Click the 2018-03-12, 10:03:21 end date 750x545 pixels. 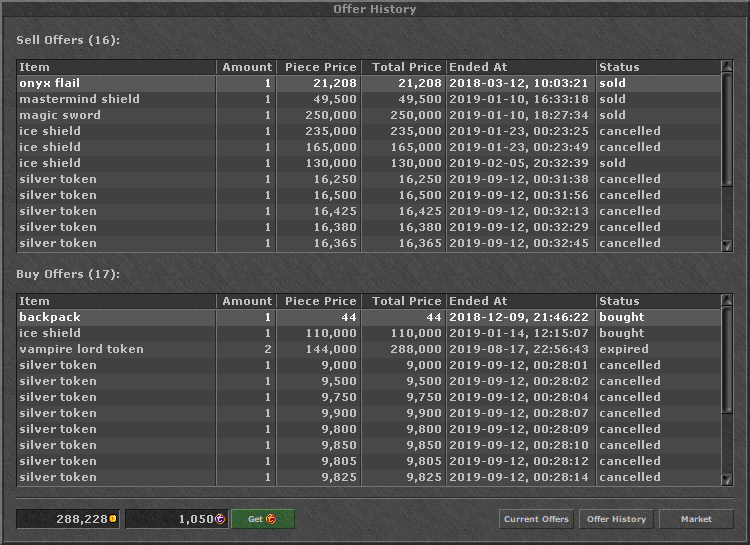click(518, 83)
